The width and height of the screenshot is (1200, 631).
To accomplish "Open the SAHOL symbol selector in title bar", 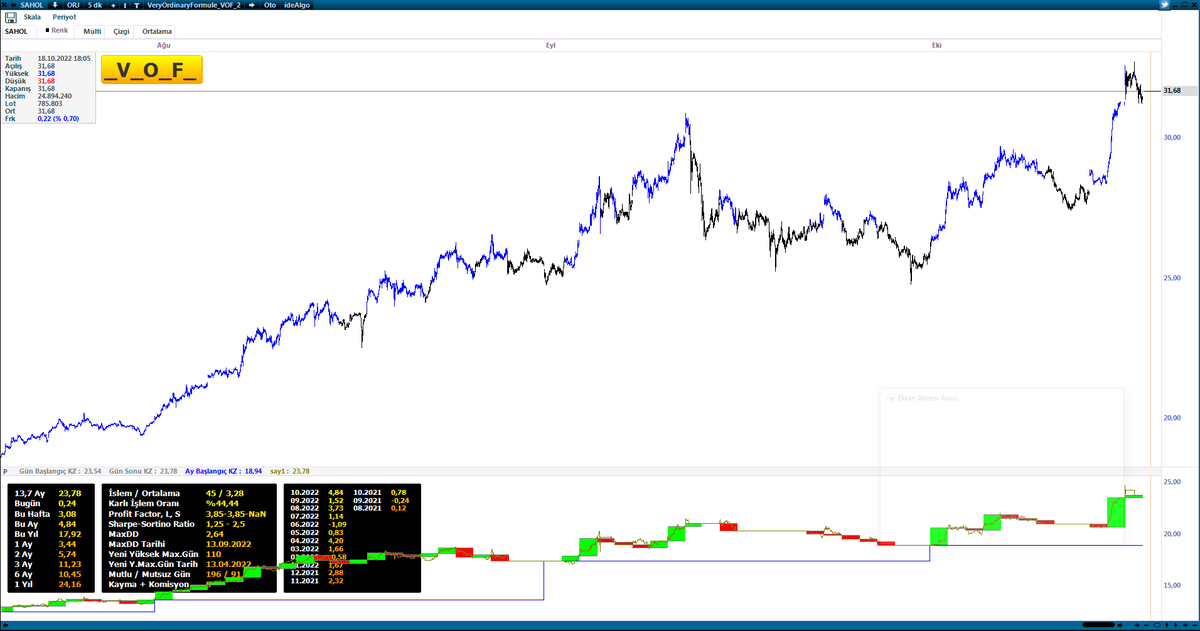I will point(32,5).
